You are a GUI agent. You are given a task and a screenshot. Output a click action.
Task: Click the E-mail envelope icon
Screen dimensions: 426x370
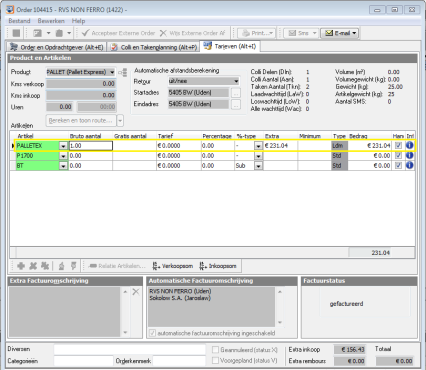[x=329, y=33]
